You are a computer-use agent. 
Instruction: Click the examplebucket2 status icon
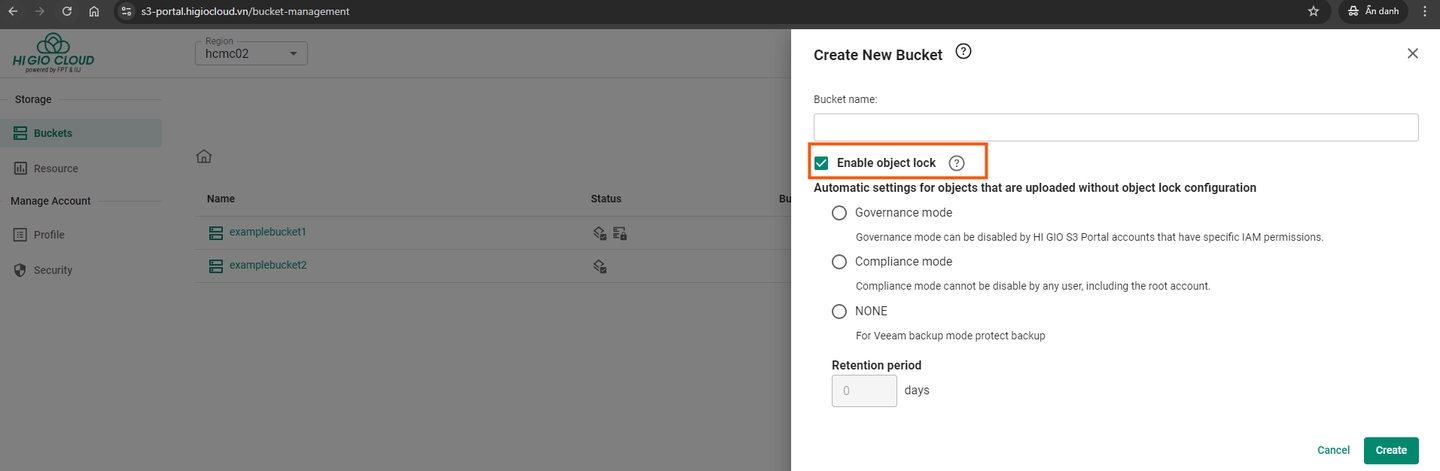pos(599,266)
